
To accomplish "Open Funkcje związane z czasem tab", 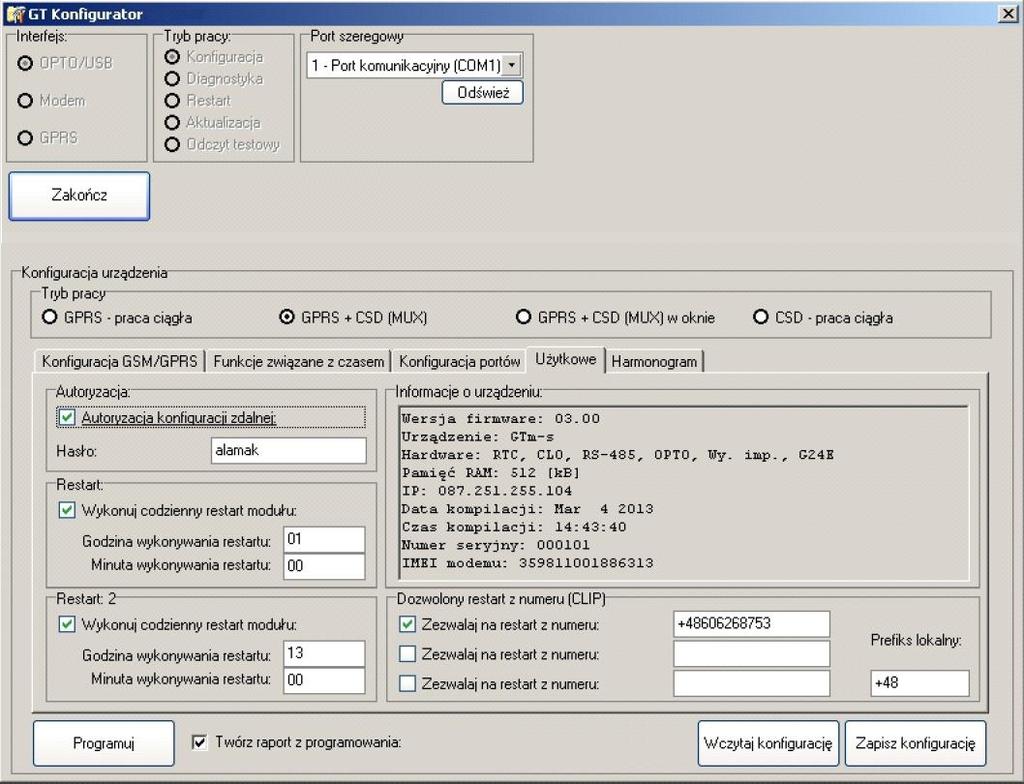I will coord(298,361).
